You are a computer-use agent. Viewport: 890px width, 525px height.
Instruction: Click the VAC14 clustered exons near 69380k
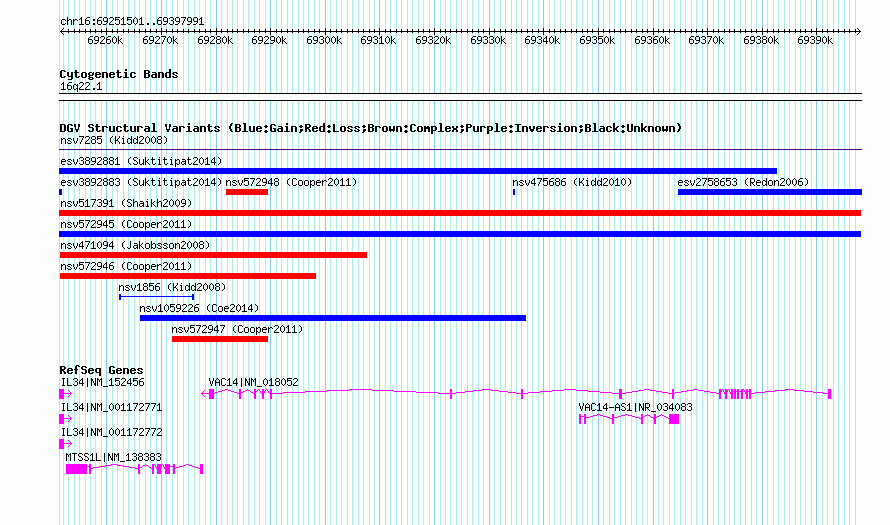[x=735, y=394]
